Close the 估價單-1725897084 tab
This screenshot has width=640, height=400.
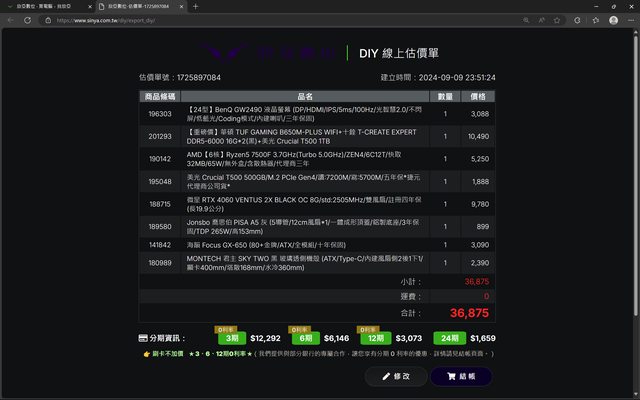click(179, 6)
